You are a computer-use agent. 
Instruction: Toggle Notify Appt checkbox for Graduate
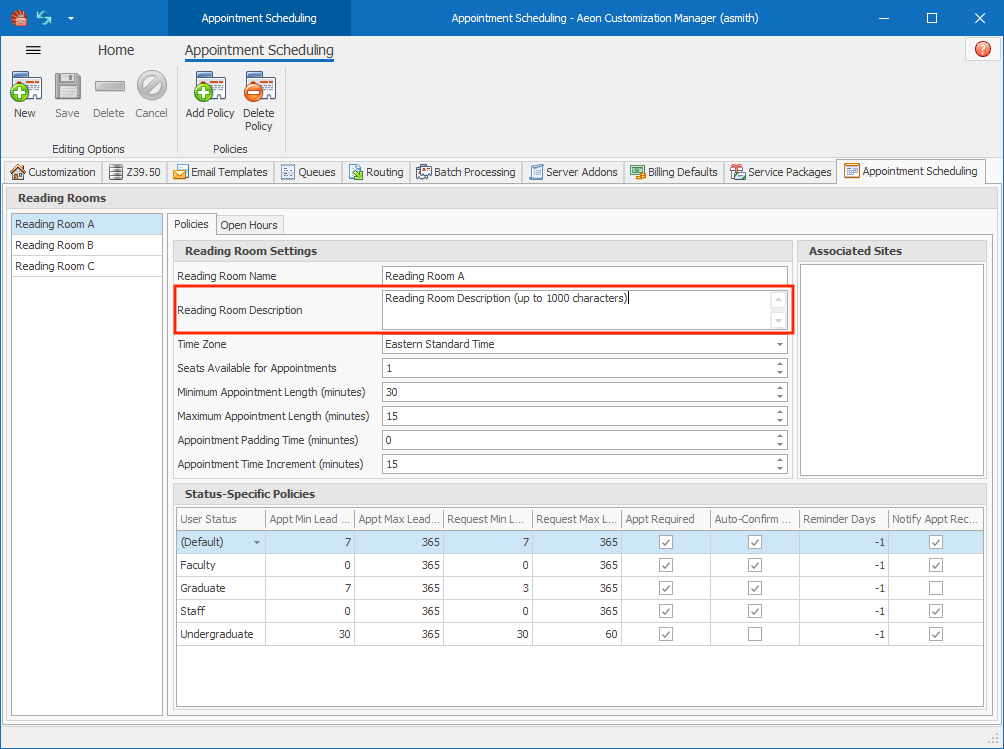pyautogui.click(x=935, y=588)
